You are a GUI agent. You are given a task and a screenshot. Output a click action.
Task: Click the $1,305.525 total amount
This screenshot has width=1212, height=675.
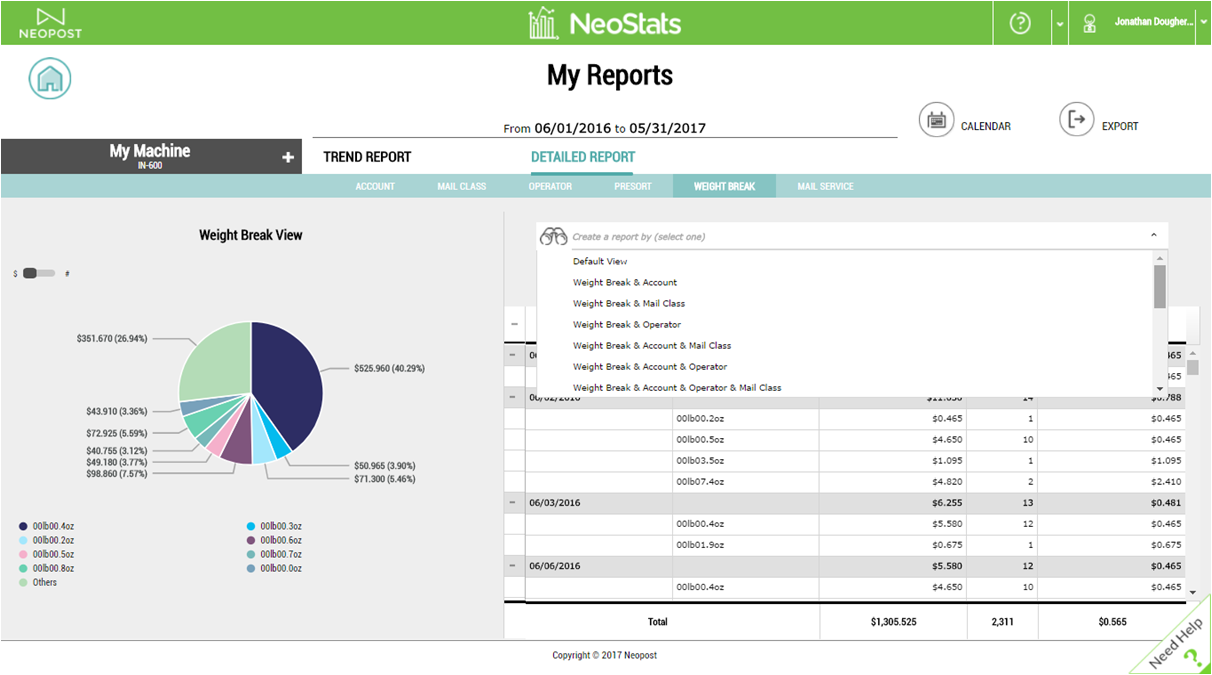(893, 622)
